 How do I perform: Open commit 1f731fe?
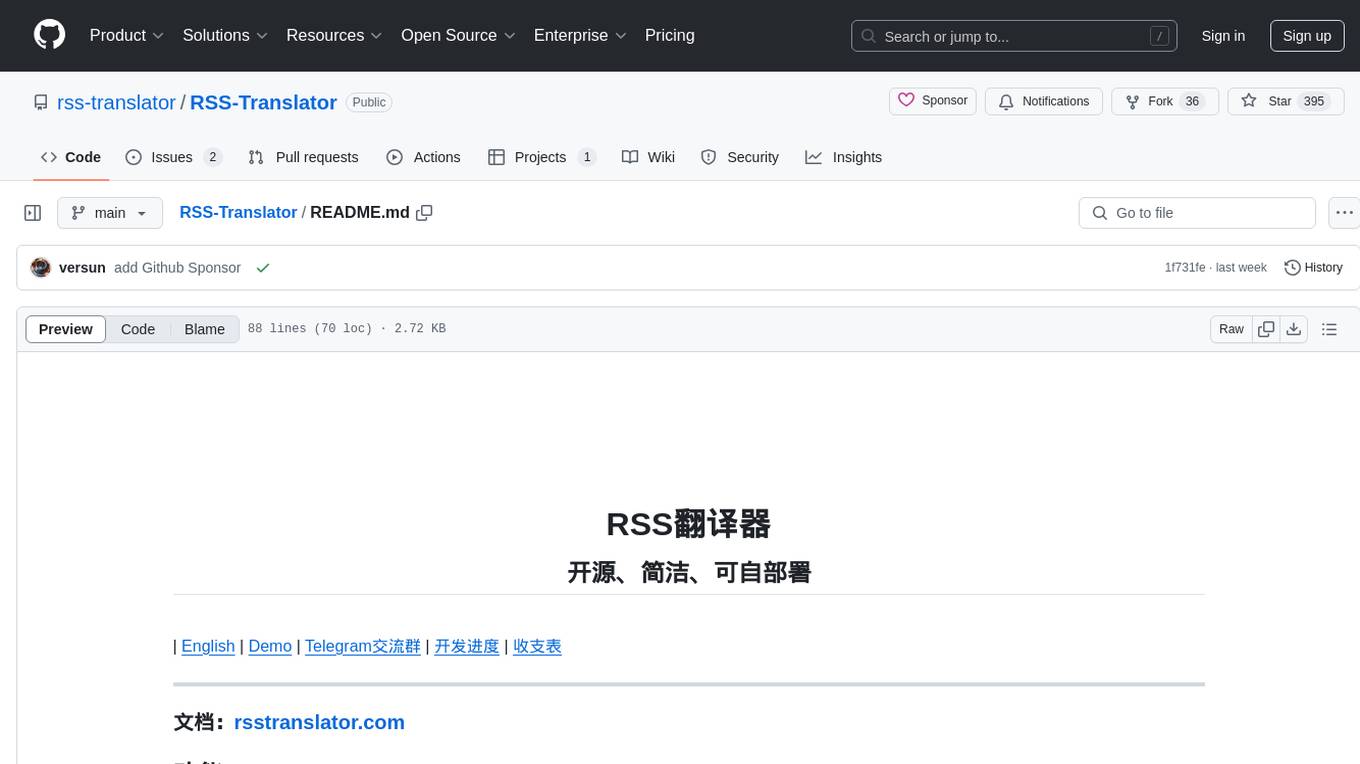[x=1185, y=268]
